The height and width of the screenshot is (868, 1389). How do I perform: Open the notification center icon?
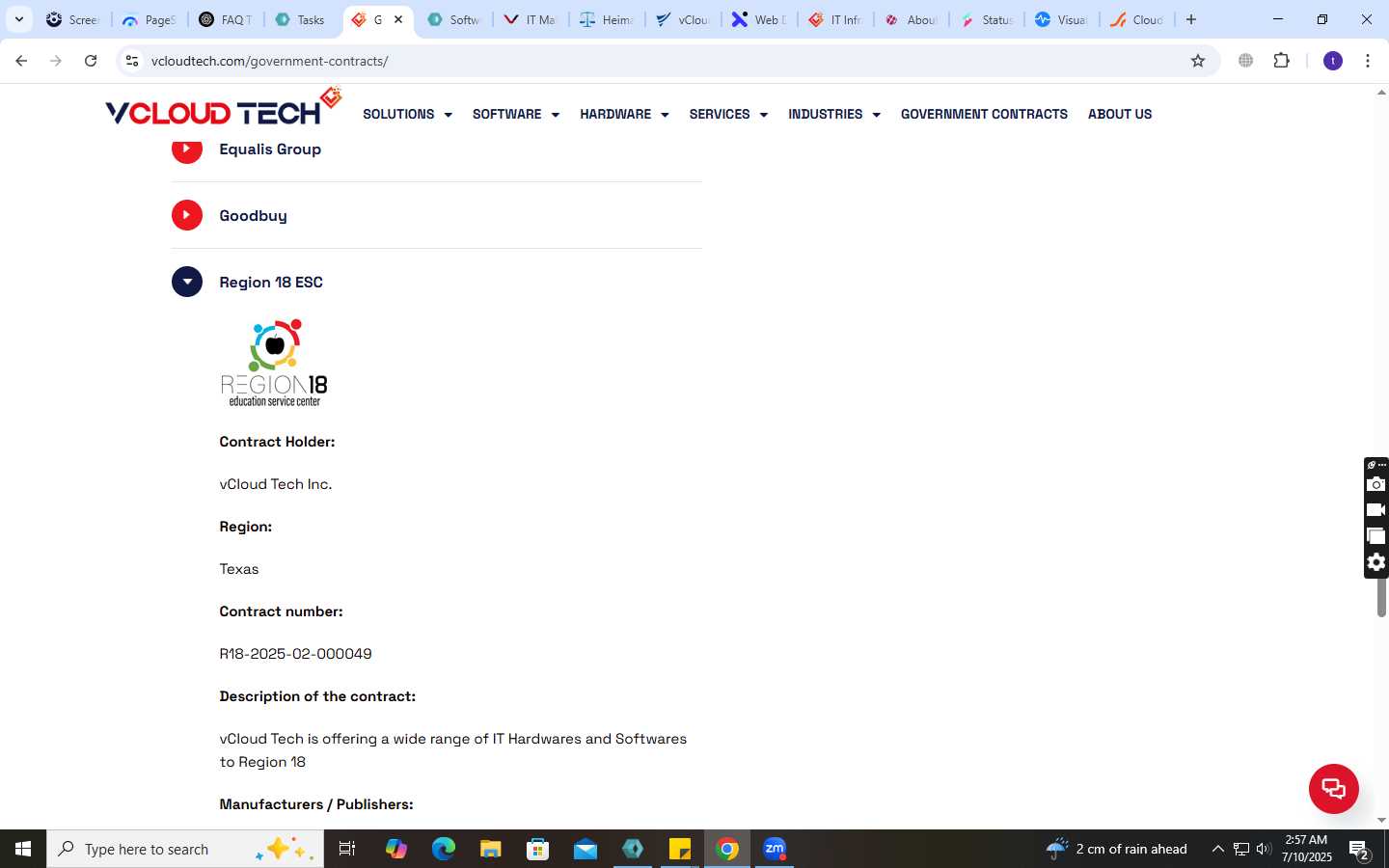click(1360, 850)
